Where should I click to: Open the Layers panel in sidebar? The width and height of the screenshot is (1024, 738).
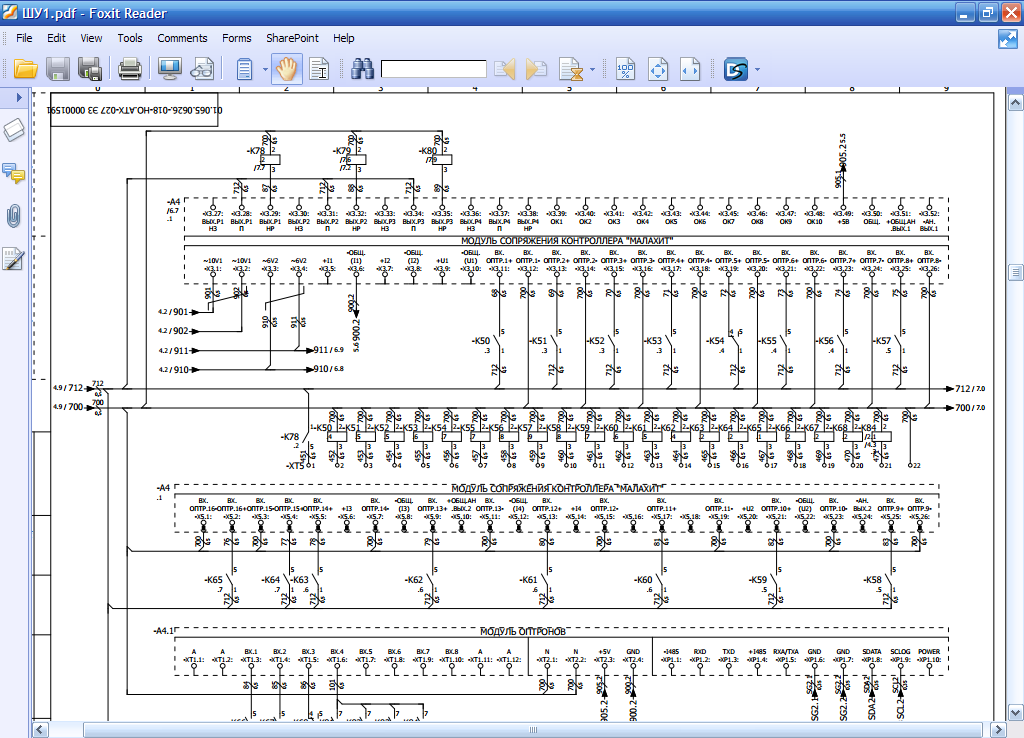[14, 130]
